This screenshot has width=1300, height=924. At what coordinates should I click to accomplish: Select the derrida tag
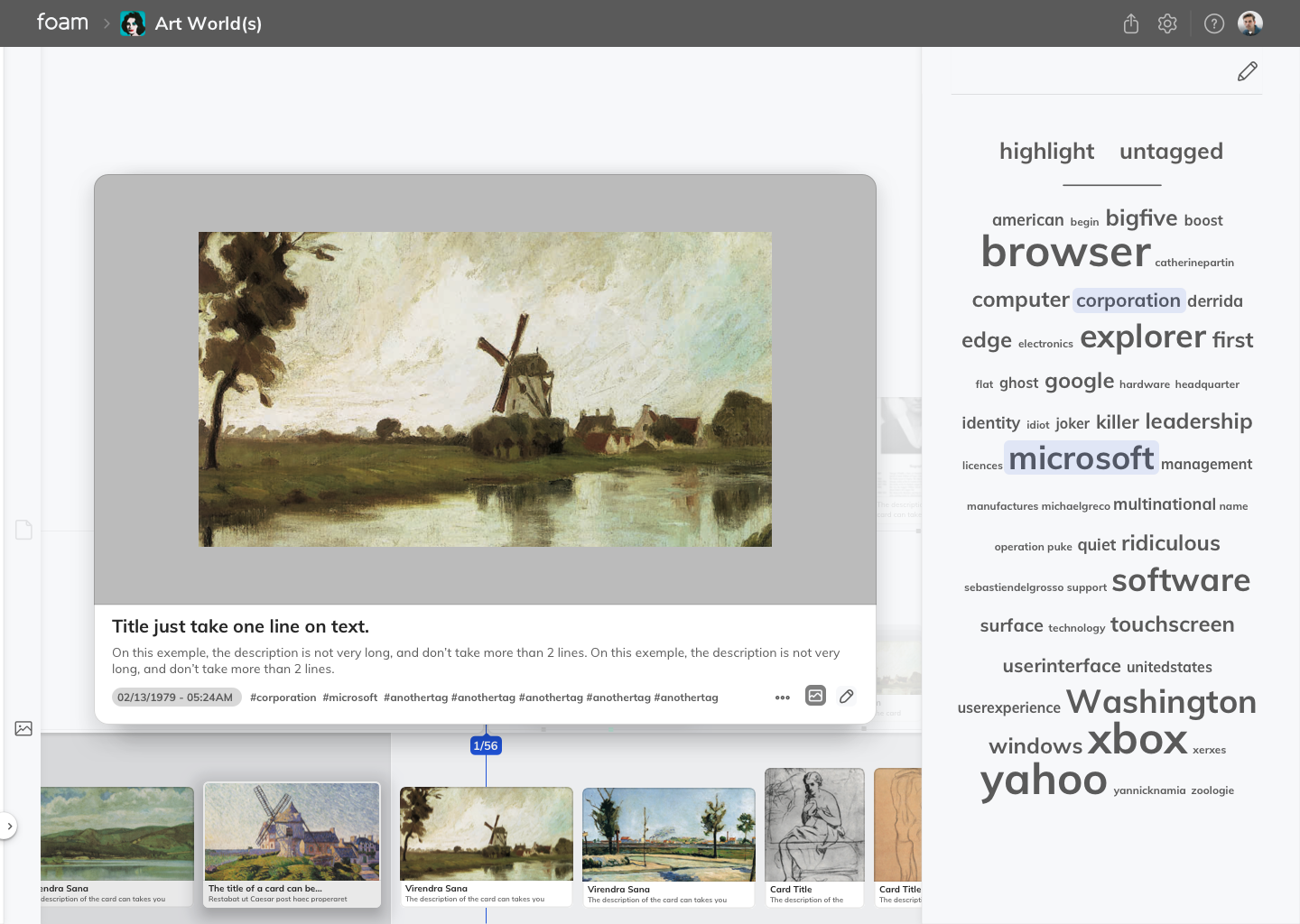coord(1215,301)
